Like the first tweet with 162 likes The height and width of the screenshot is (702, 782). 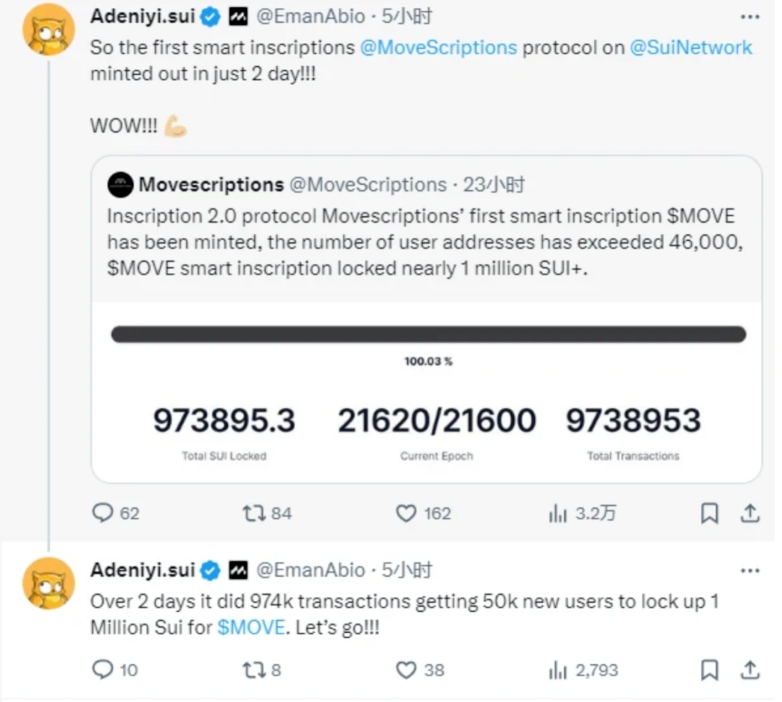click(423, 513)
